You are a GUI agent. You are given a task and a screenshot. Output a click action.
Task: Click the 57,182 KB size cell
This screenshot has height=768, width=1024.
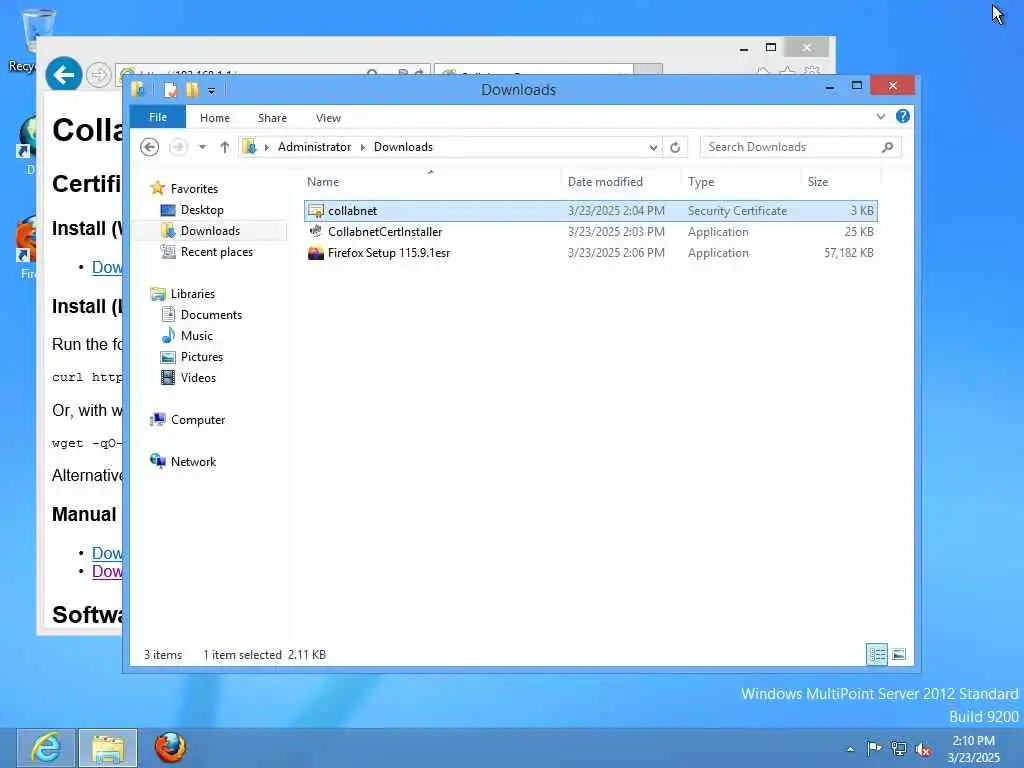[x=848, y=253]
